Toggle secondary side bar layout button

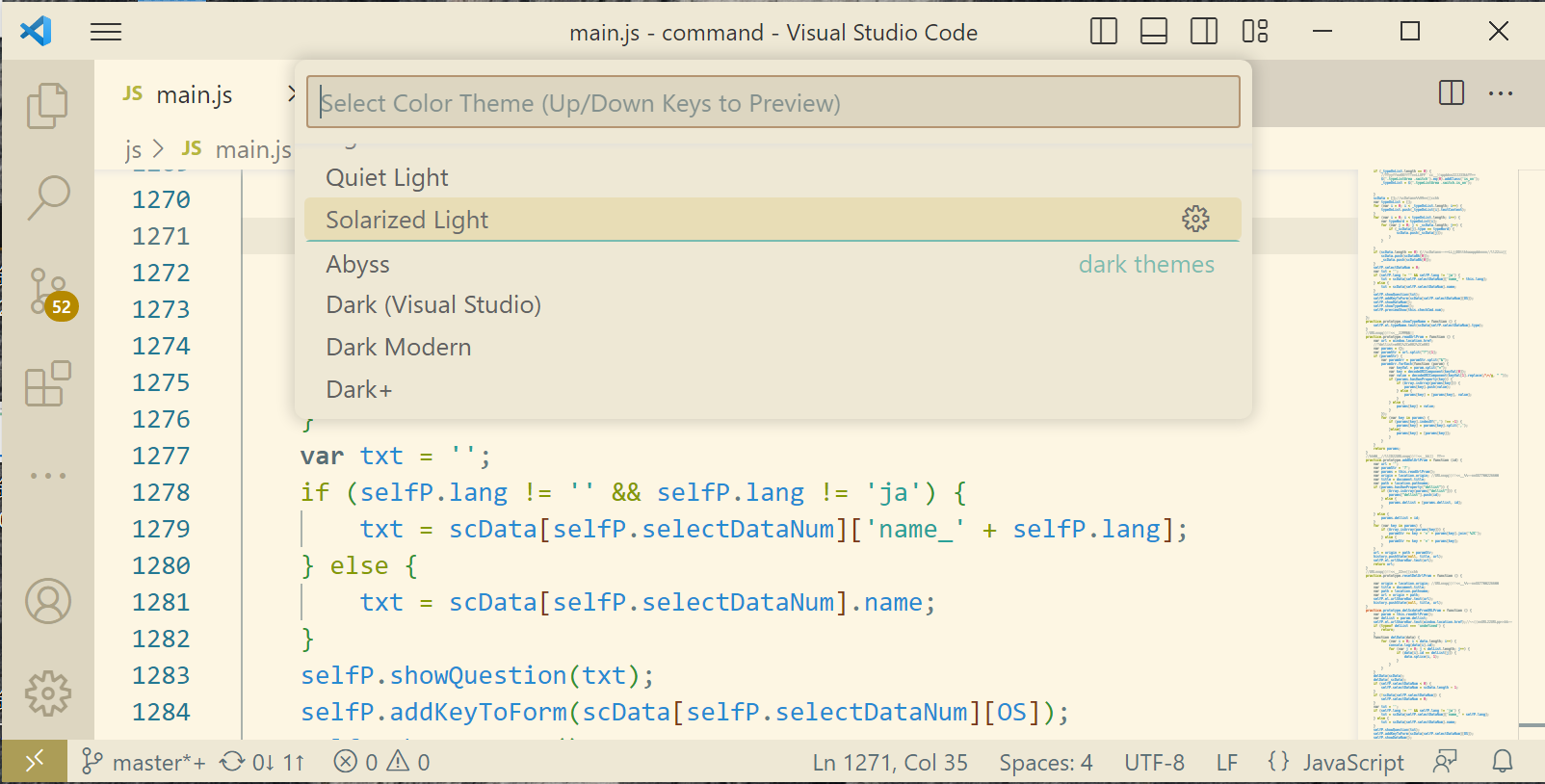pyautogui.click(x=1204, y=32)
